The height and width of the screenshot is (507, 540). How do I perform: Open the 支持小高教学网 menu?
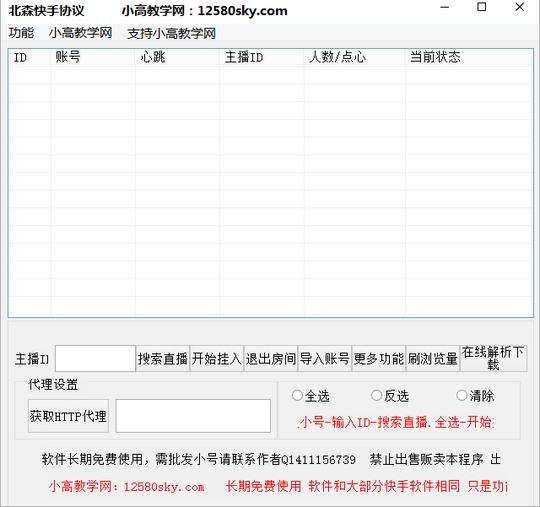click(172, 33)
